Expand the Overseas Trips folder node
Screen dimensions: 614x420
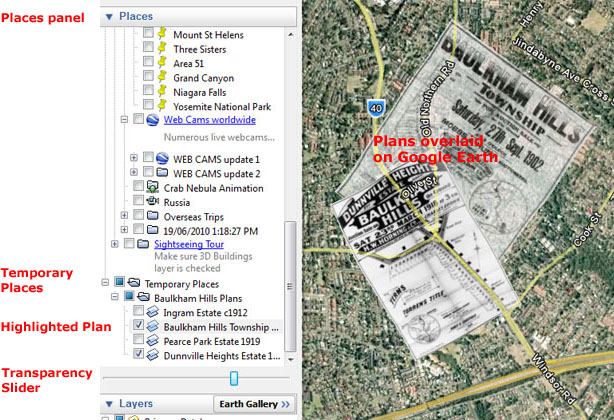tap(125, 215)
